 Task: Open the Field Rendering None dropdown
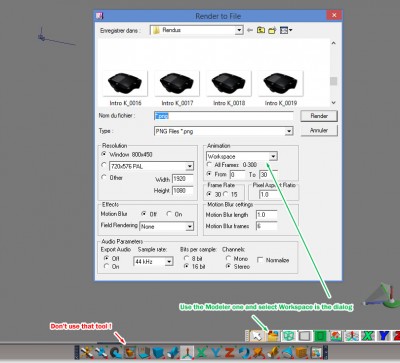[189, 226]
